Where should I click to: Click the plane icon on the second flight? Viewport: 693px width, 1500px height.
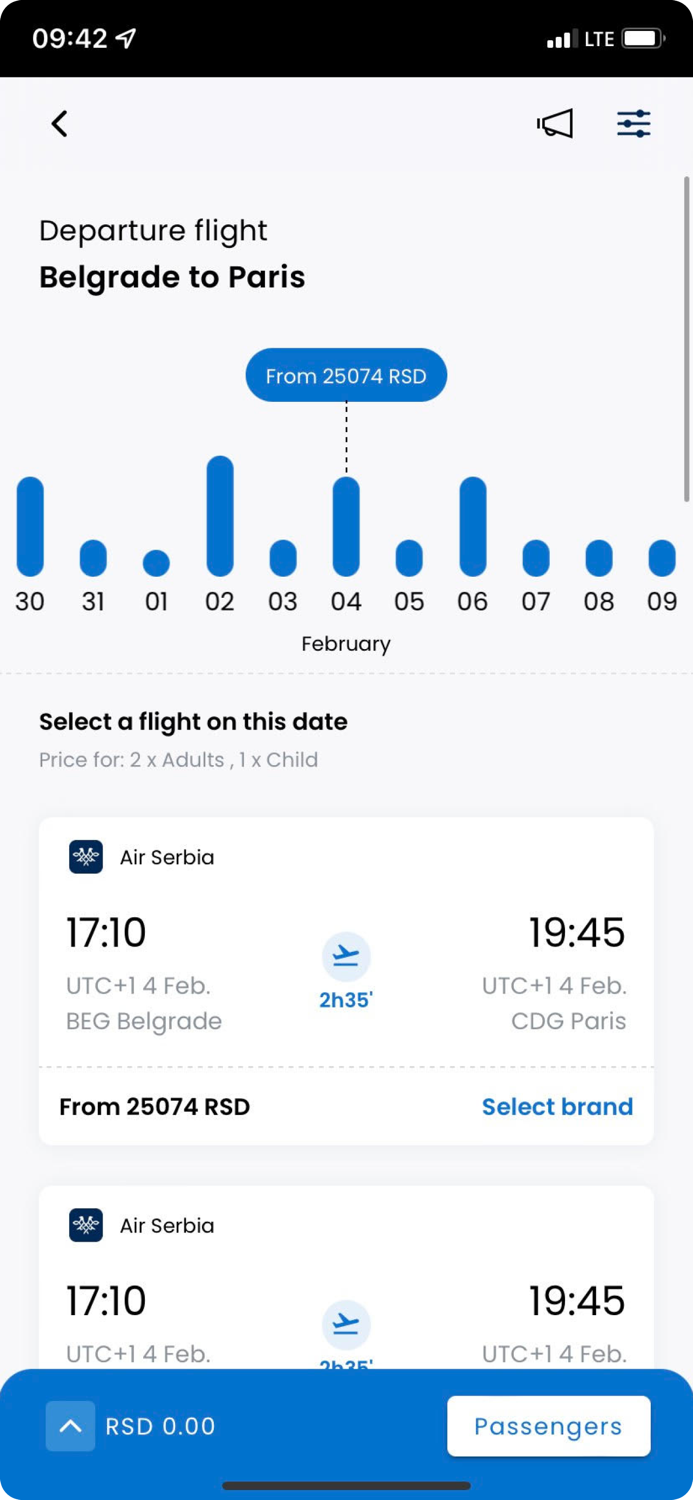346,1324
